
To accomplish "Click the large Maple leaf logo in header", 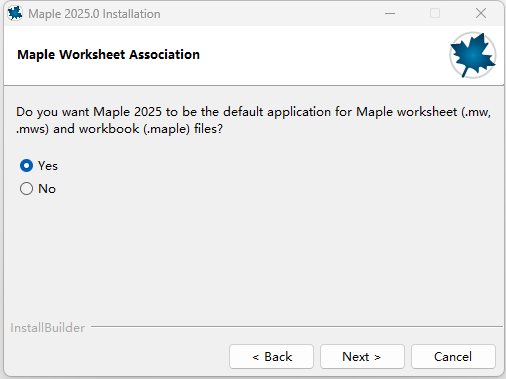I will (472, 55).
